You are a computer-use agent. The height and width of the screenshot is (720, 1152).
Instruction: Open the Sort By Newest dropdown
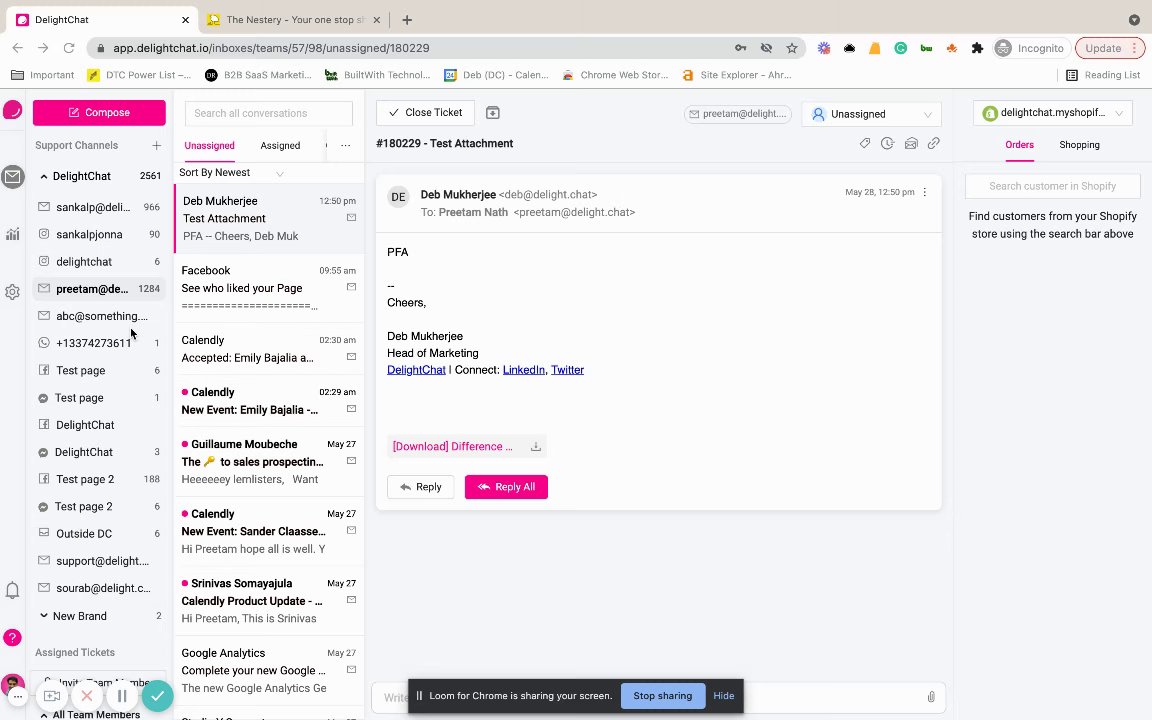[x=231, y=173]
